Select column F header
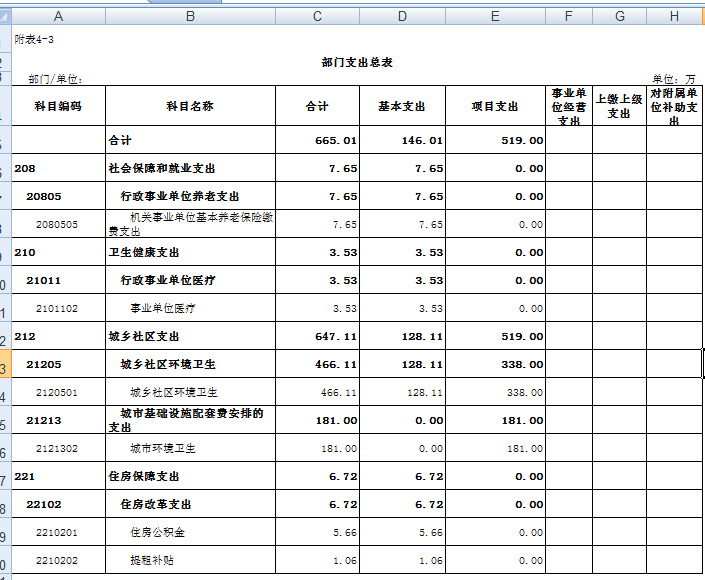This screenshot has height=580, width=705. 569,17
